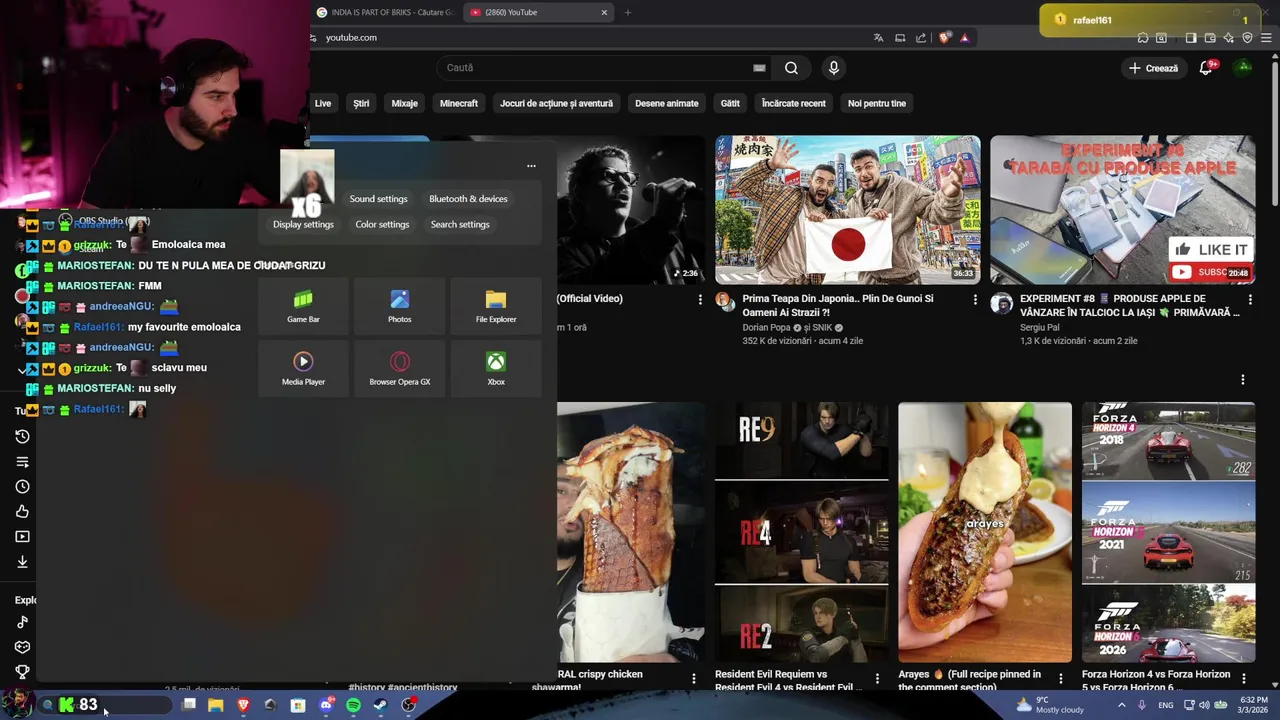Select the Știri filter chip

[x=361, y=103]
